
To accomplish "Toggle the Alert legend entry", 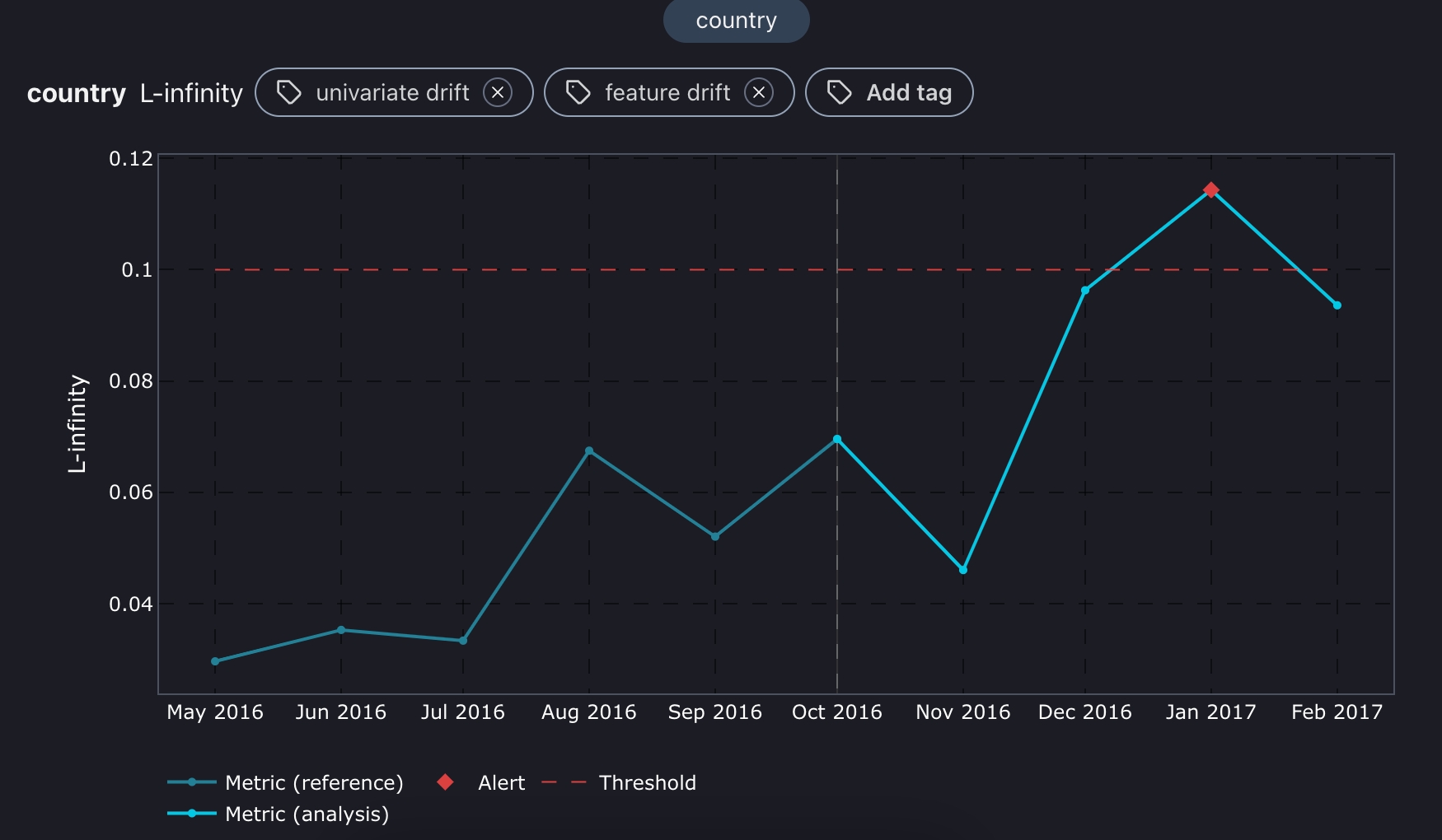I will coord(500,782).
